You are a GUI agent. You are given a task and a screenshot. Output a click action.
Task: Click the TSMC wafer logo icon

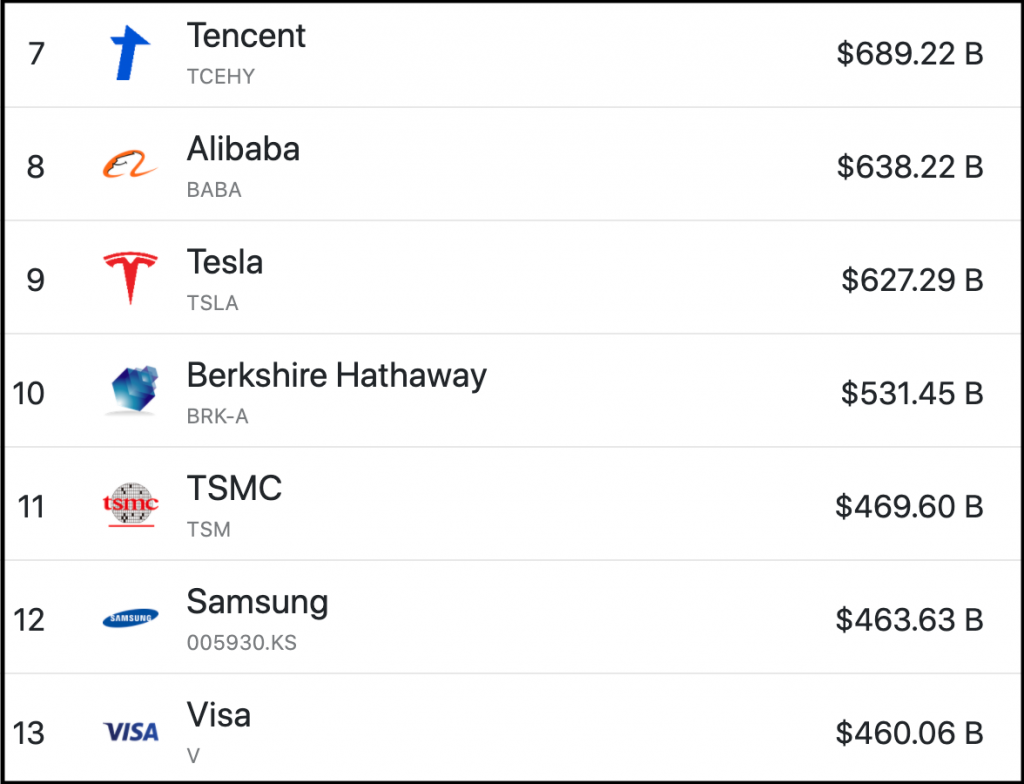click(x=130, y=505)
